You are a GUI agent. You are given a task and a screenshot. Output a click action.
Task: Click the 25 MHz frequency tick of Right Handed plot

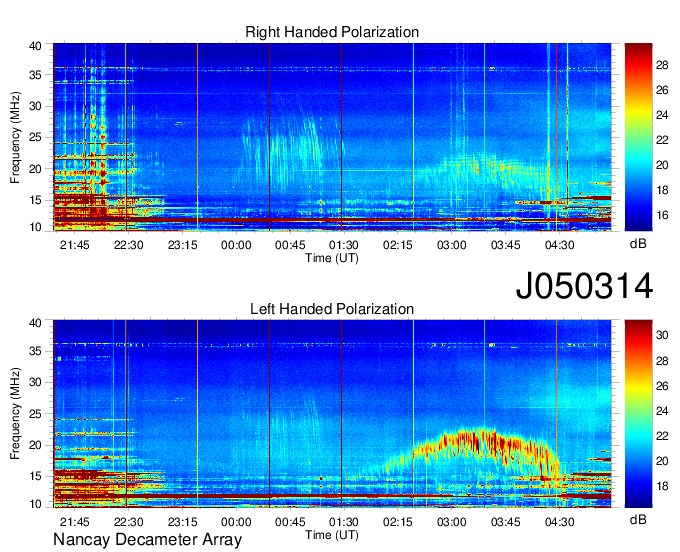click(35, 137)
